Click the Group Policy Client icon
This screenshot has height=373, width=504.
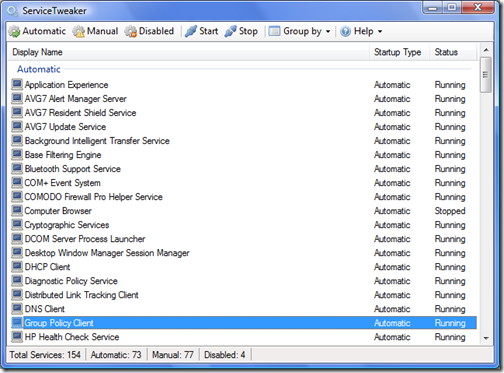(17, 322)
